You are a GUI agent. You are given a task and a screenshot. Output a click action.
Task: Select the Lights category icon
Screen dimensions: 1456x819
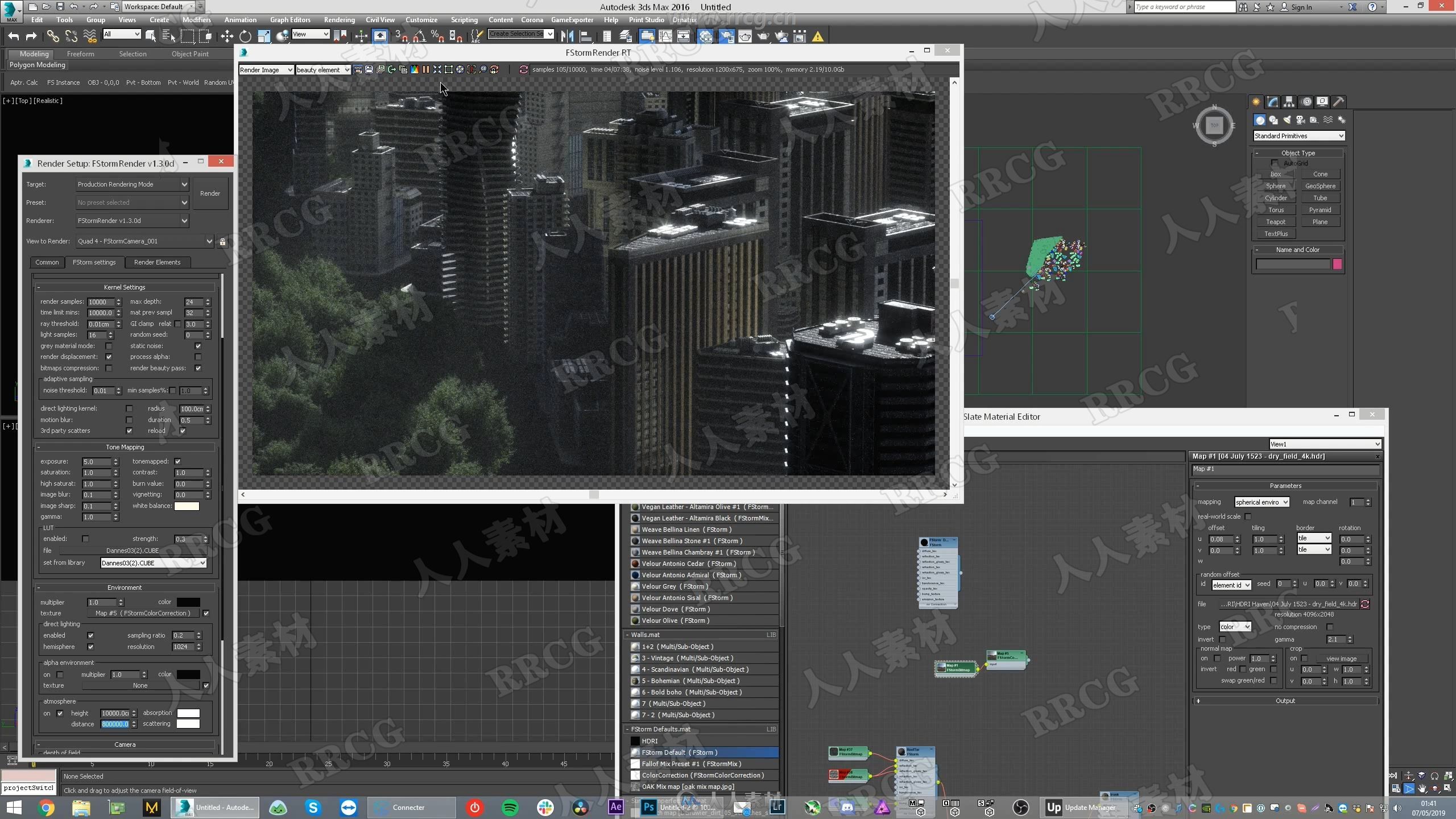point(1287,120)
